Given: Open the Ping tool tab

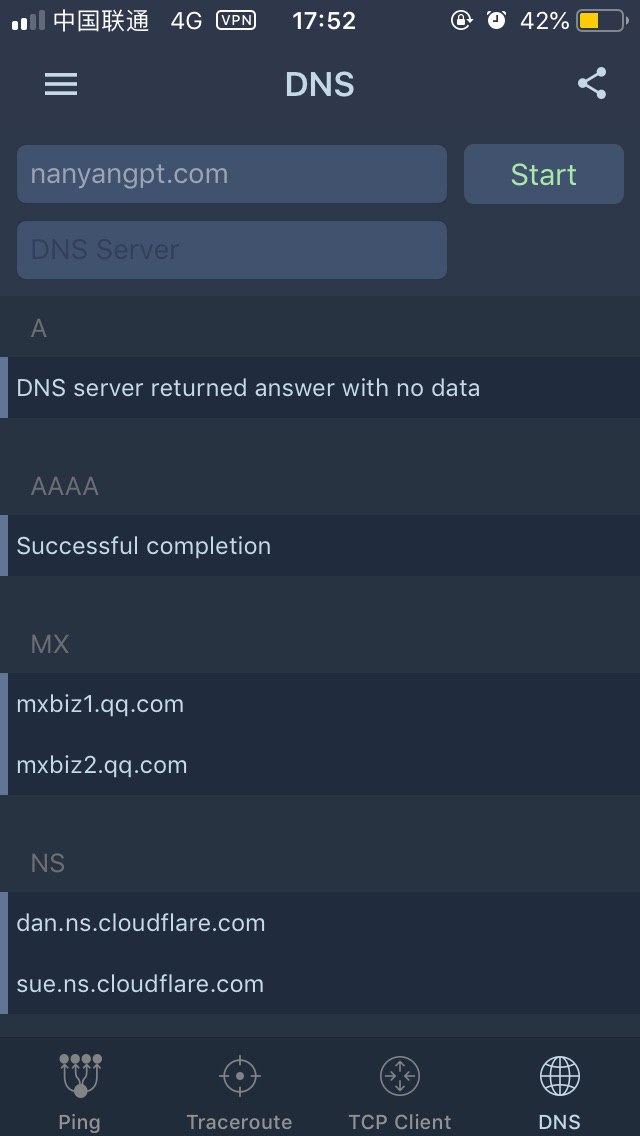Looking at the screenshot, I should [x=80, y=1090].
